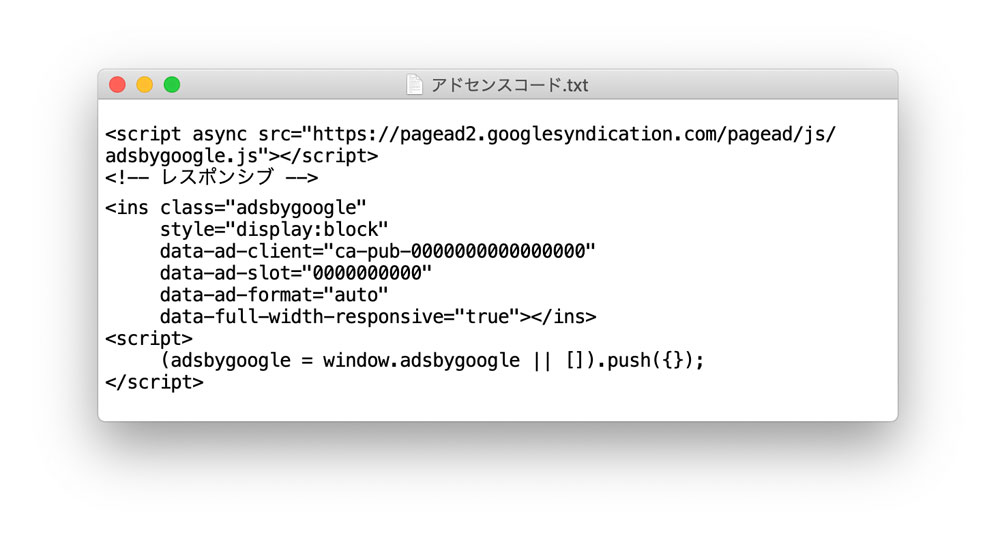Click the ins class="adsbygoogle" line
Screen dimensions: 1000x544
pyautogui.click(x=236, y=208)
